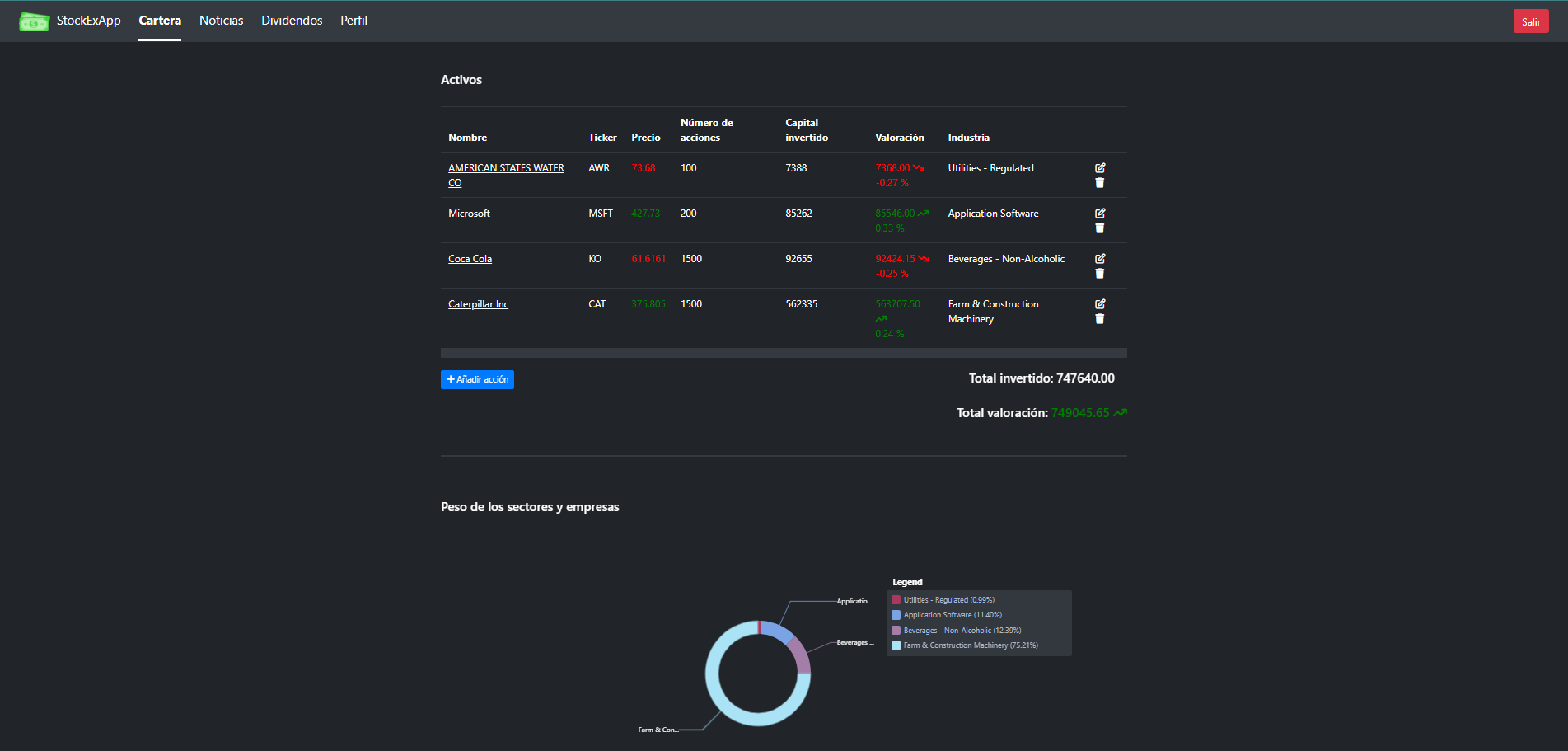Edit the American States Water row
The height and width of the screenshot is (751, 1568).
[1100, 168]
